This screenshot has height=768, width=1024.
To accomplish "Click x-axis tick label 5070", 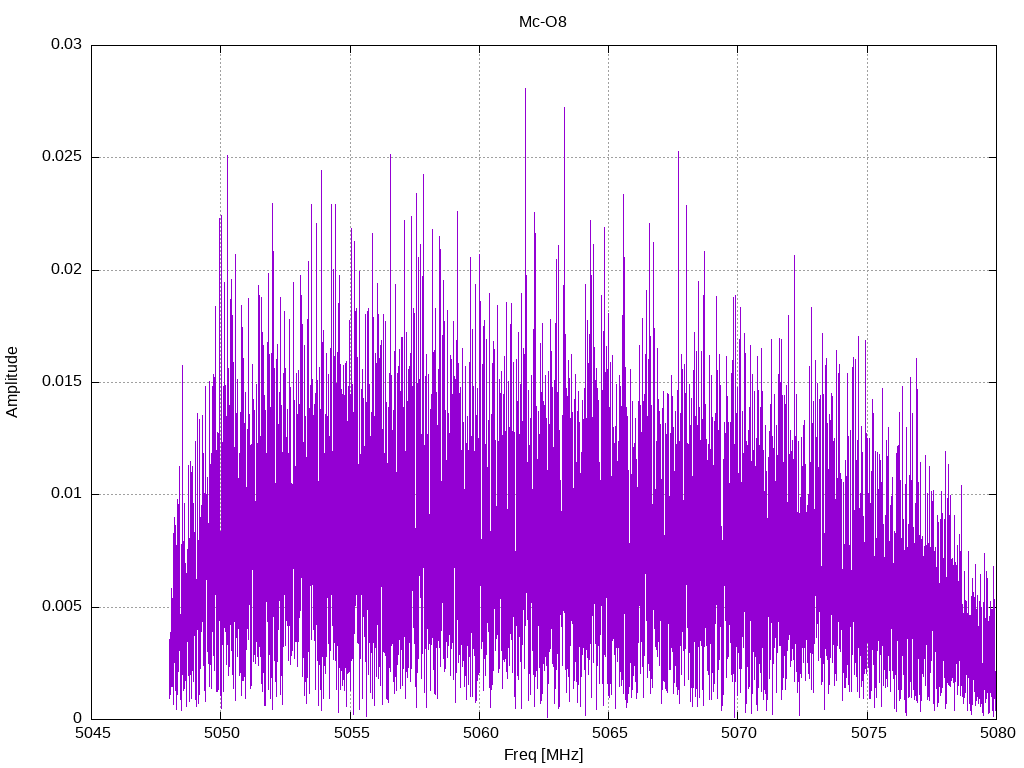I will (x=739, y=733).
